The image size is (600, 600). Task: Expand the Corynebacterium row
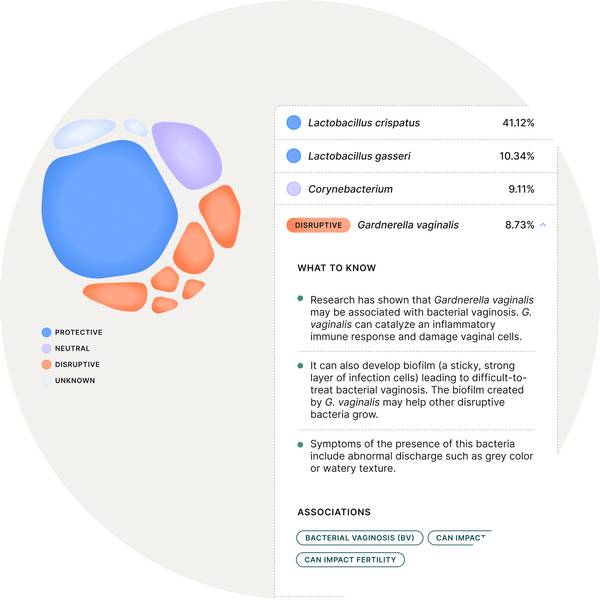point(410,188)
